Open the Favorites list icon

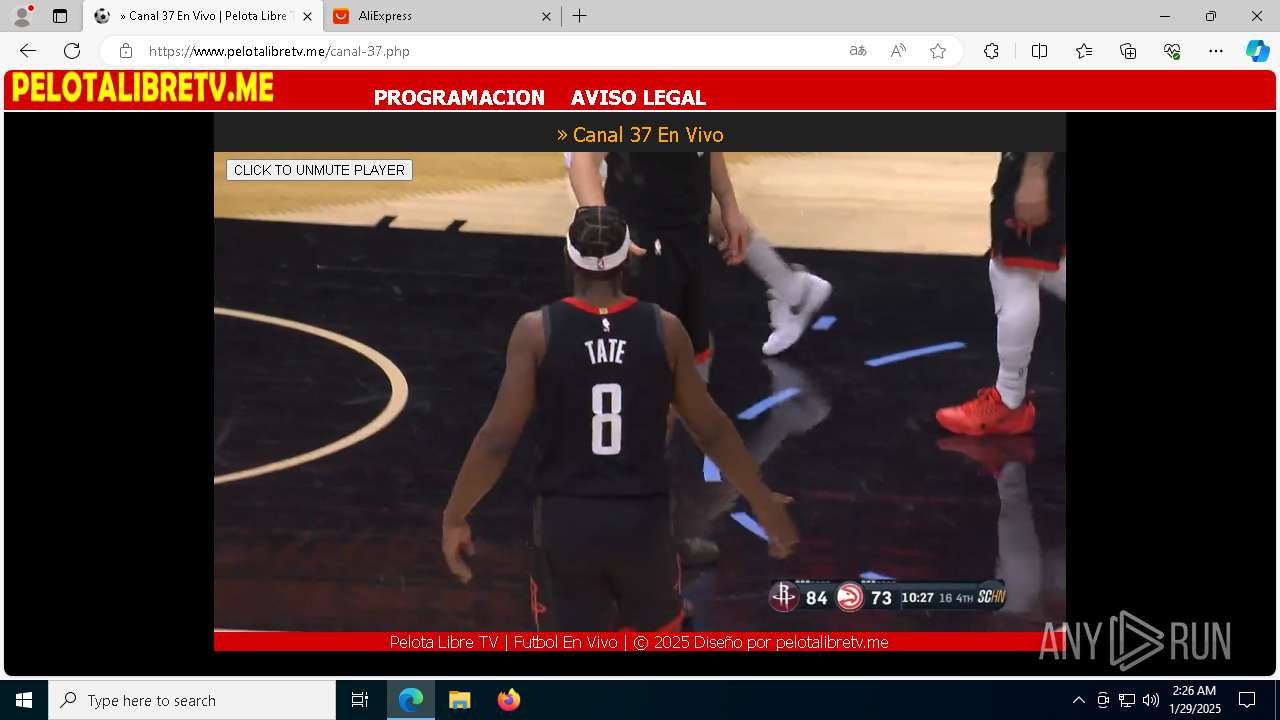(1084, 51)
